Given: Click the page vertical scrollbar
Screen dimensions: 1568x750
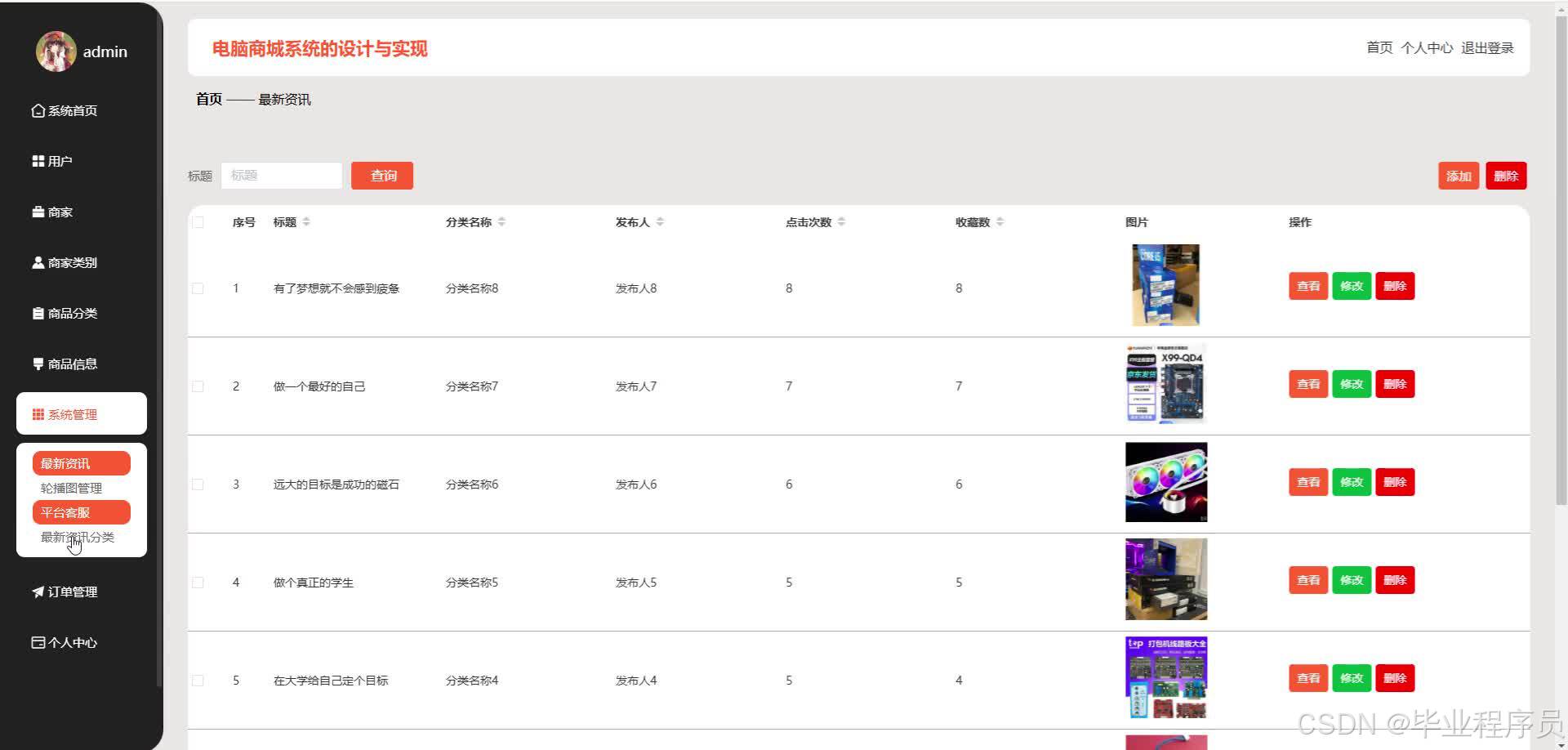Looking at the screenshot, I should (1561, 261).
